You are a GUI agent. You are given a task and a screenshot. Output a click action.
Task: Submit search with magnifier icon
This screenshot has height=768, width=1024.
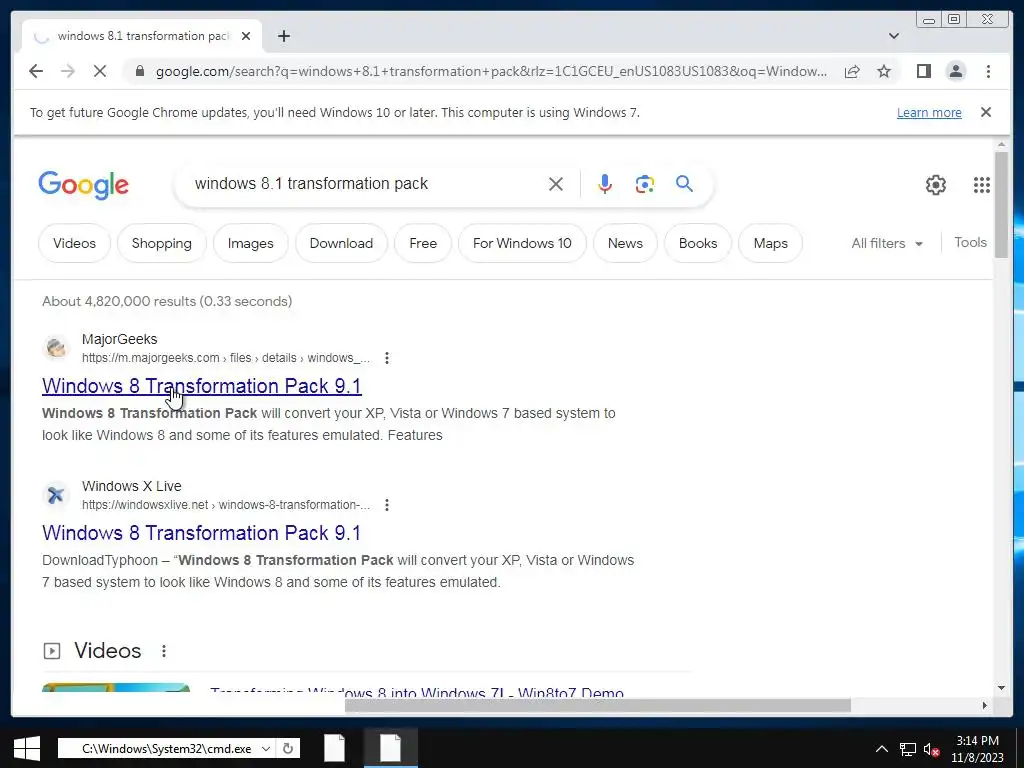pos(684,184)
